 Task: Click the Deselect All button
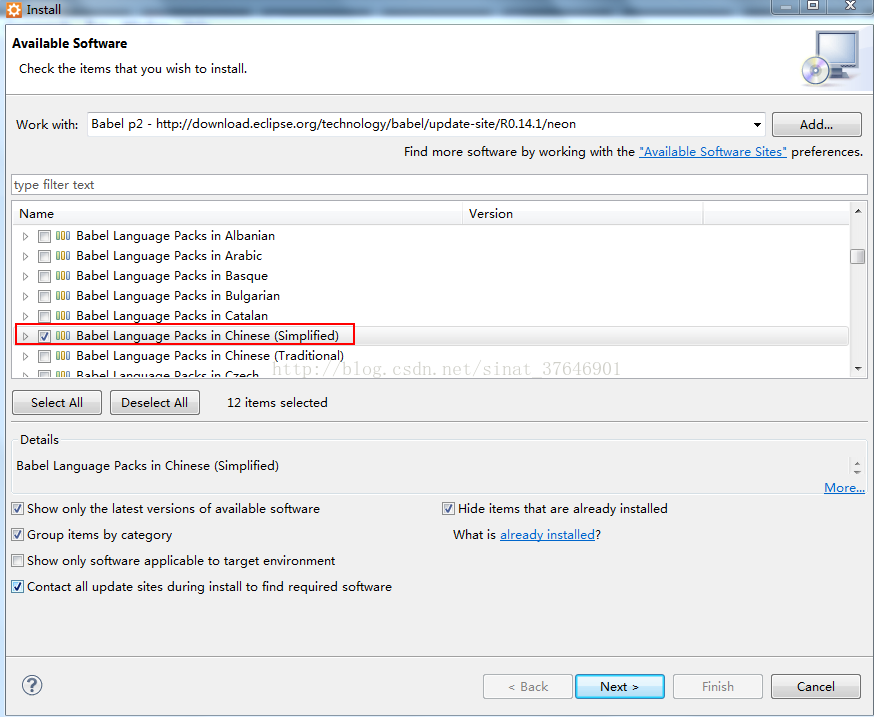point(154,403)
